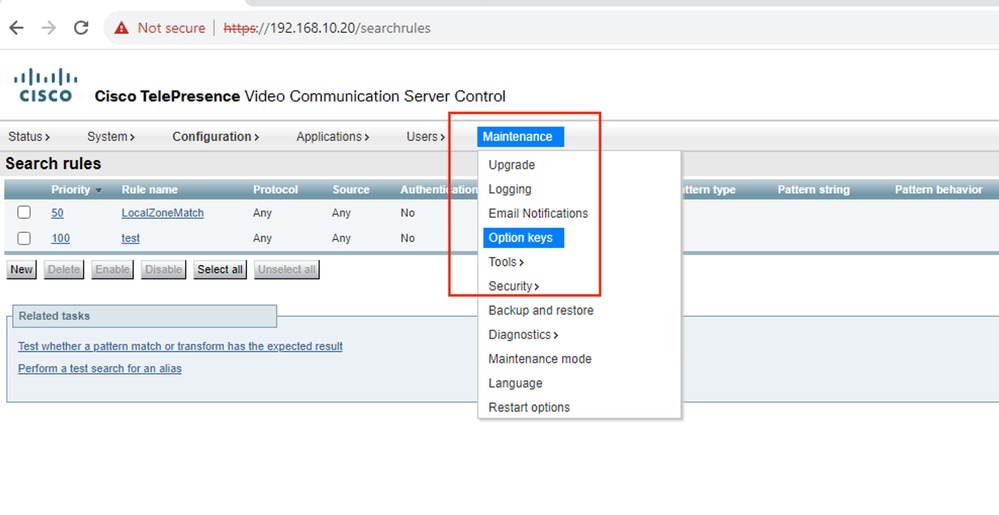Click the Search rules page title
The height and width of the screenshot is (515, 999).
[53, 164]
